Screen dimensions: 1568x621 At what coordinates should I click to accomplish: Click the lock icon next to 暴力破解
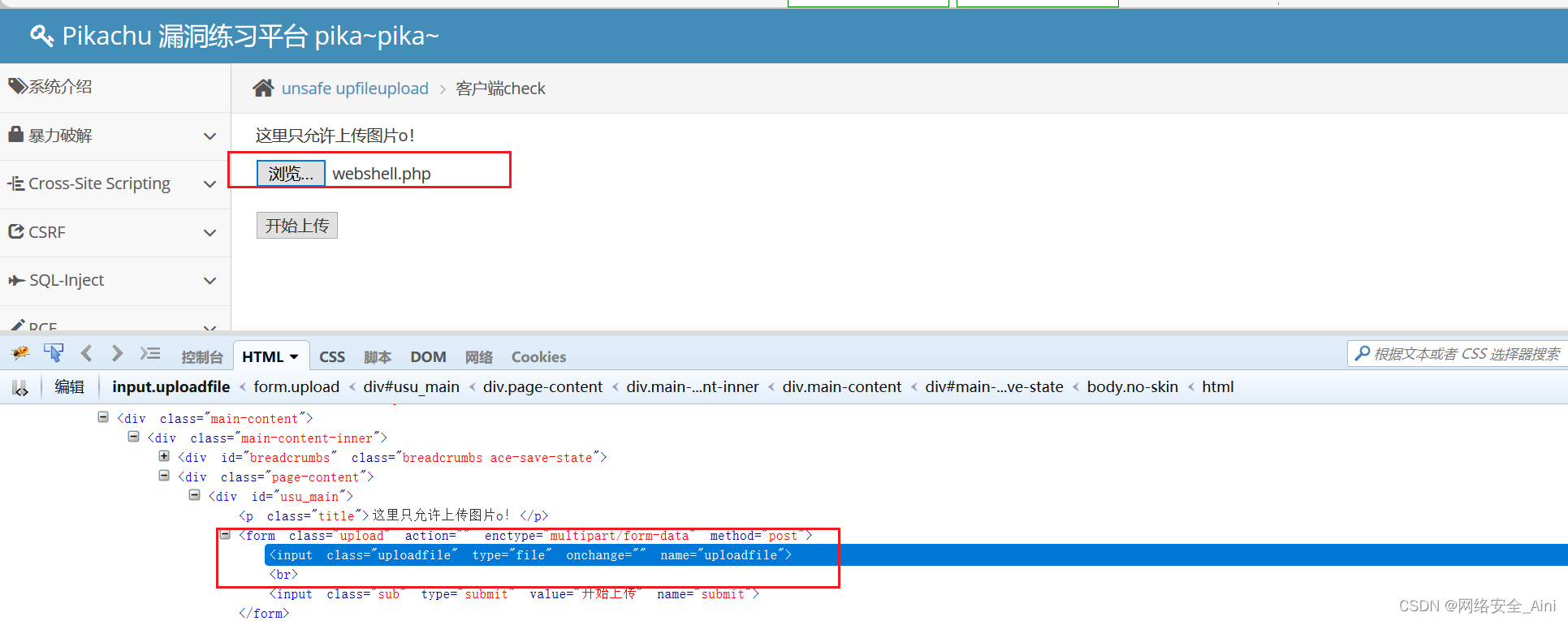click(x=16, y=134)
